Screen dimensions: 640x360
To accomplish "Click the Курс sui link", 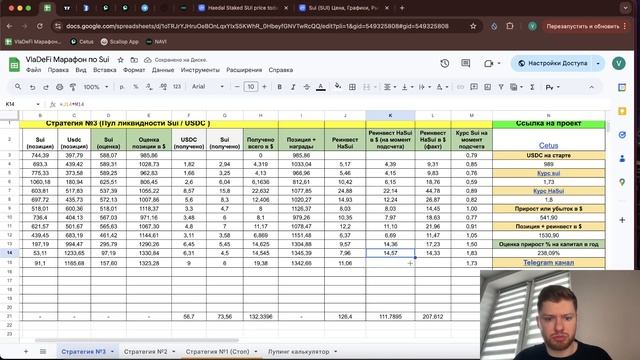I will (548, 173).
